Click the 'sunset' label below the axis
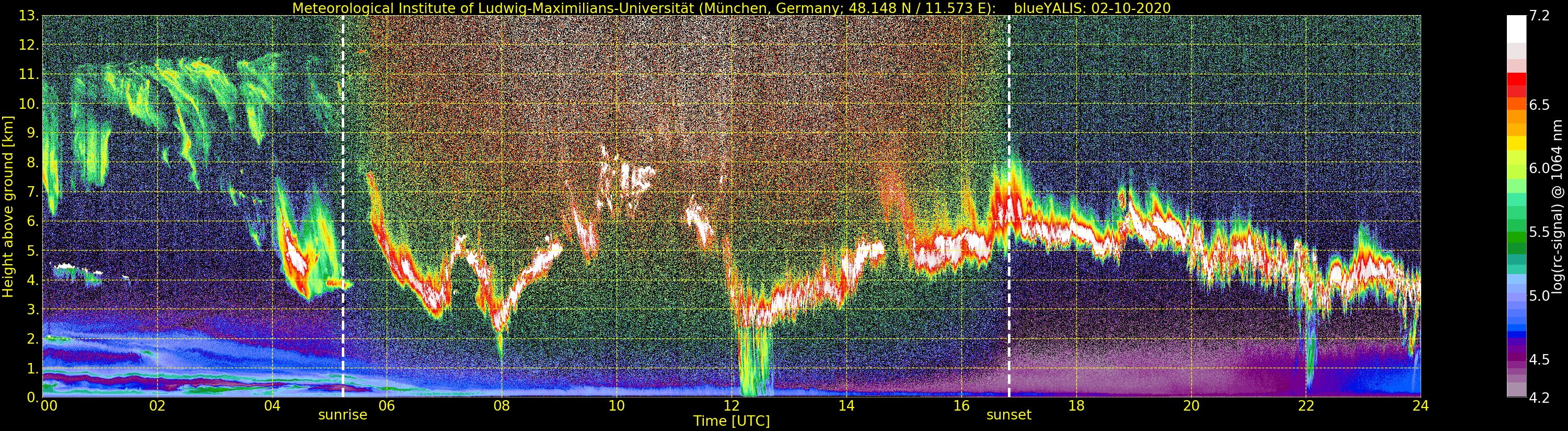This screenshot has width=1568, height=431. (x=1008, y=415)
